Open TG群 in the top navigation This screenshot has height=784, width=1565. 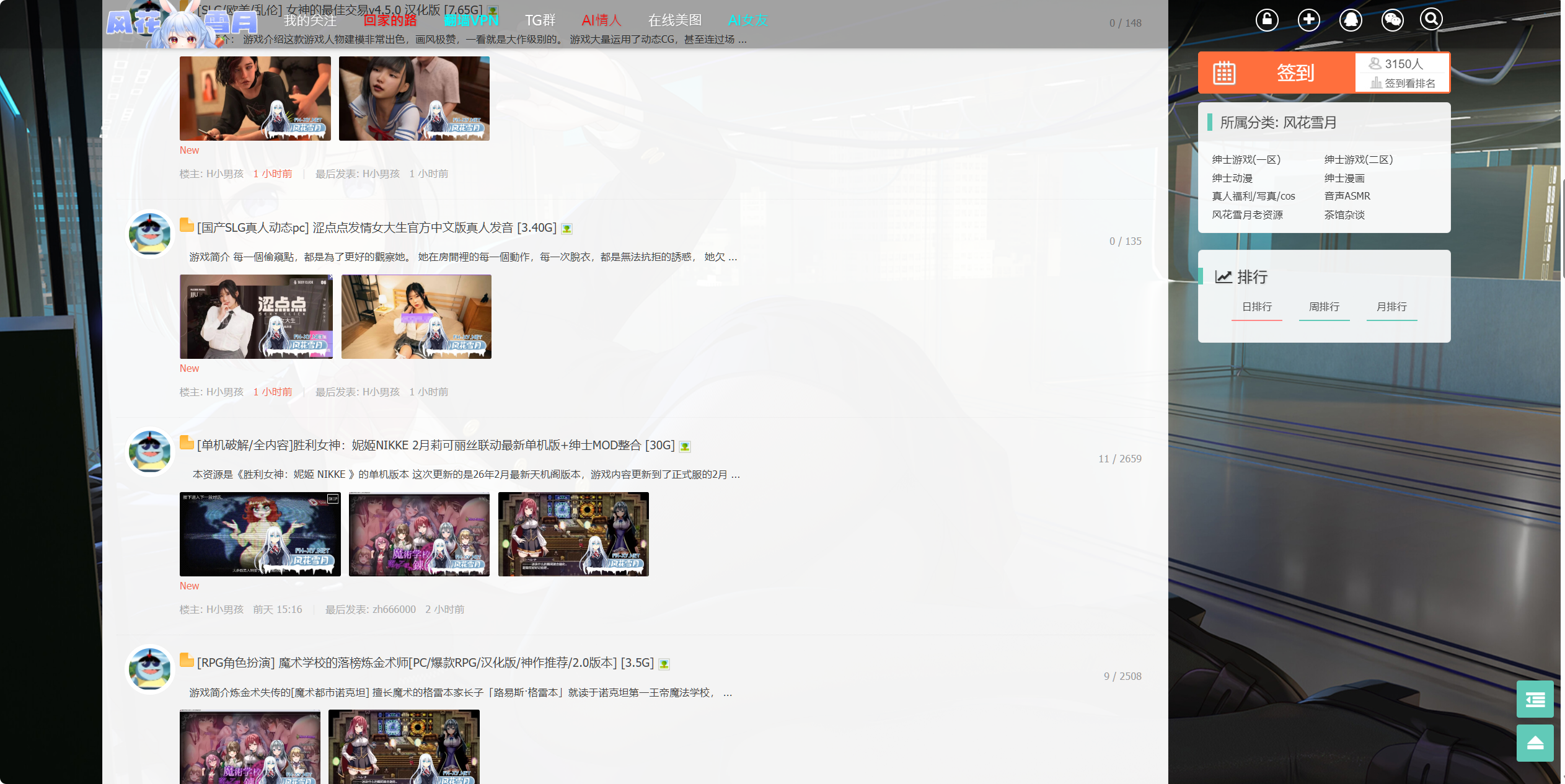540,20
